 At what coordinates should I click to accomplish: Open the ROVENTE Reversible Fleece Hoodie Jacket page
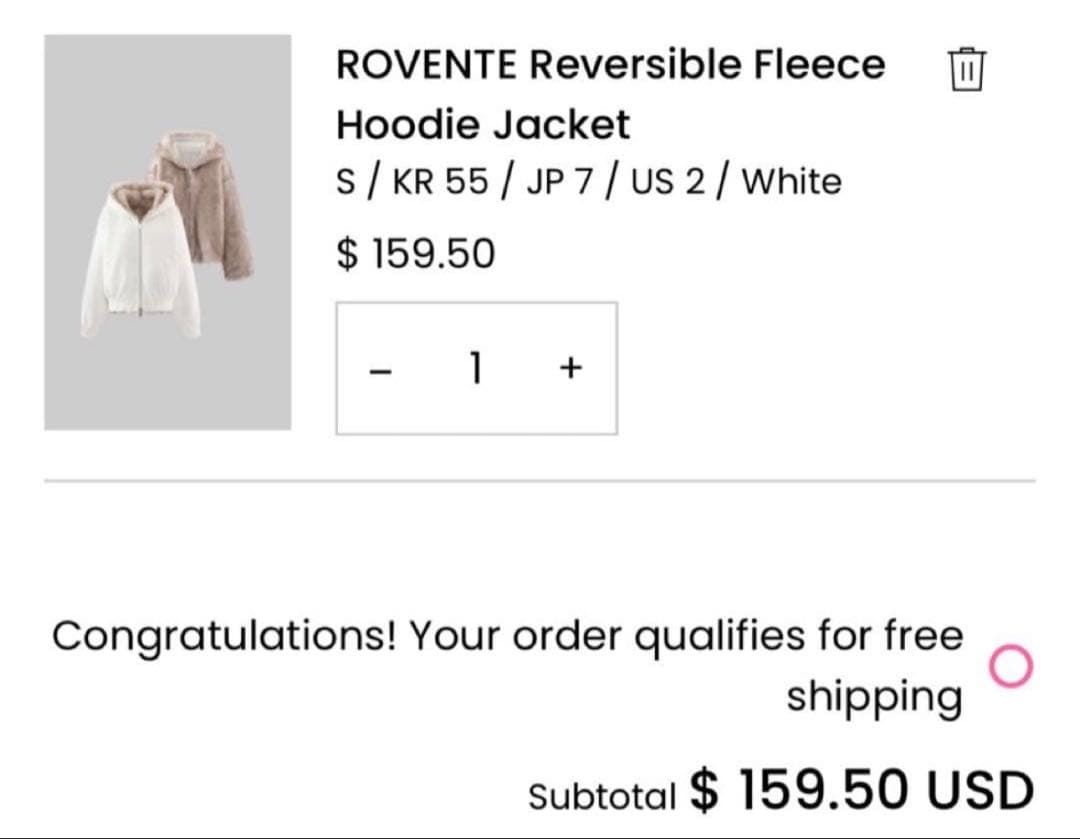610,94
